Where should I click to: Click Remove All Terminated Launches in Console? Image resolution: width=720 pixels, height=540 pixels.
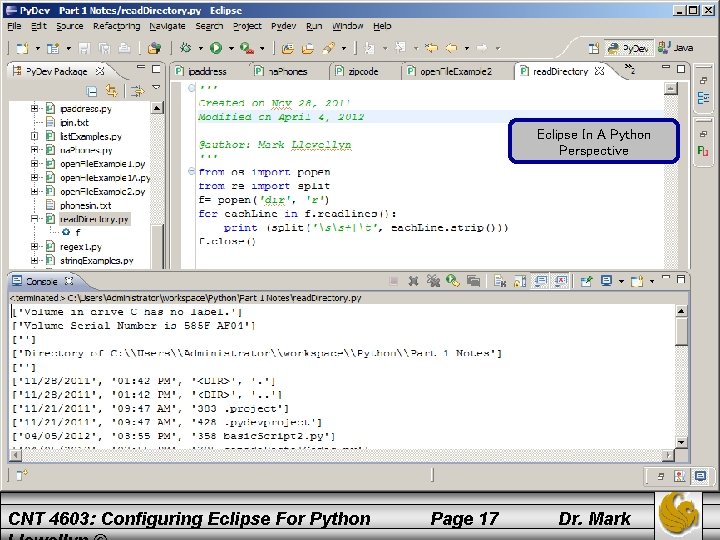click(434, 282)
